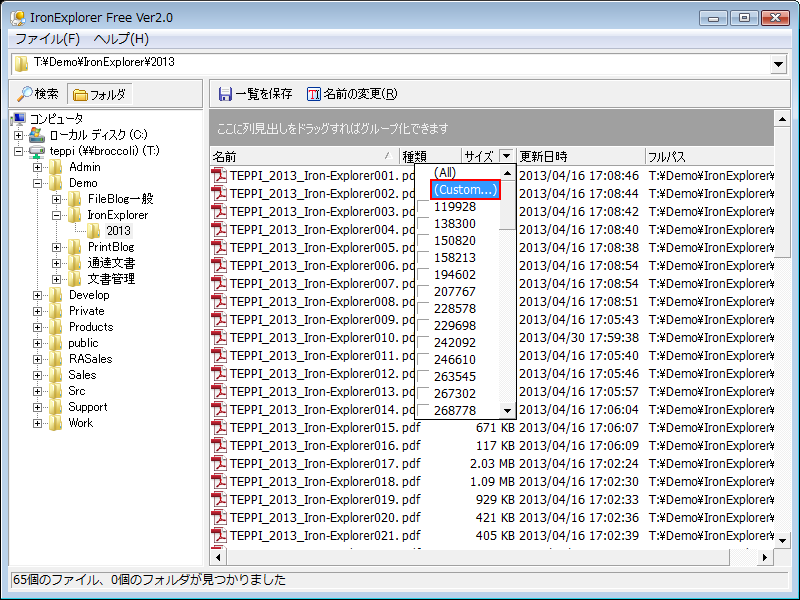Click the IronExplorer app icon in title bar
The height and width of the screenshot is (600, 800).
(x=18, y=18)
